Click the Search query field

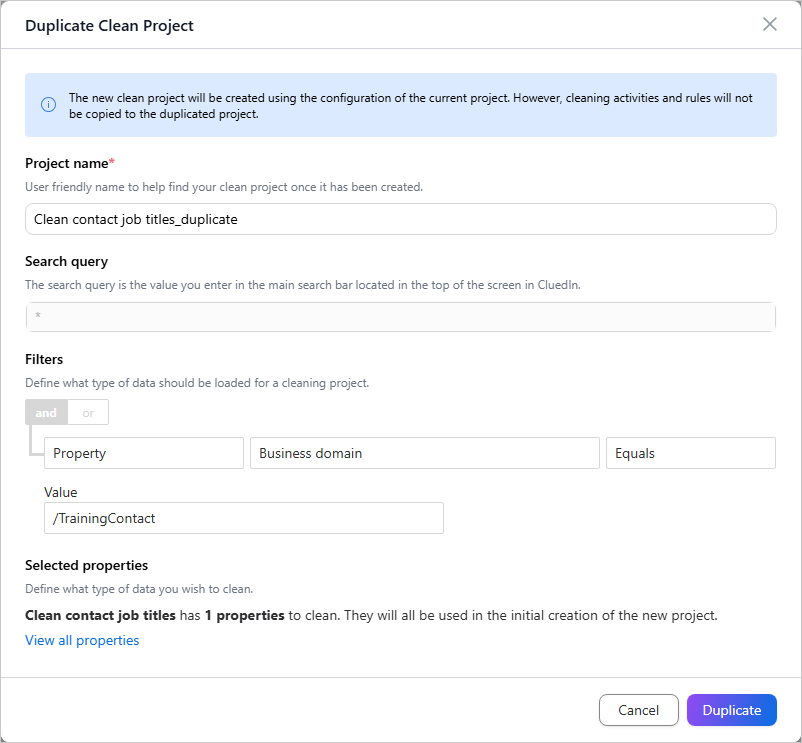tap(400, 317)
